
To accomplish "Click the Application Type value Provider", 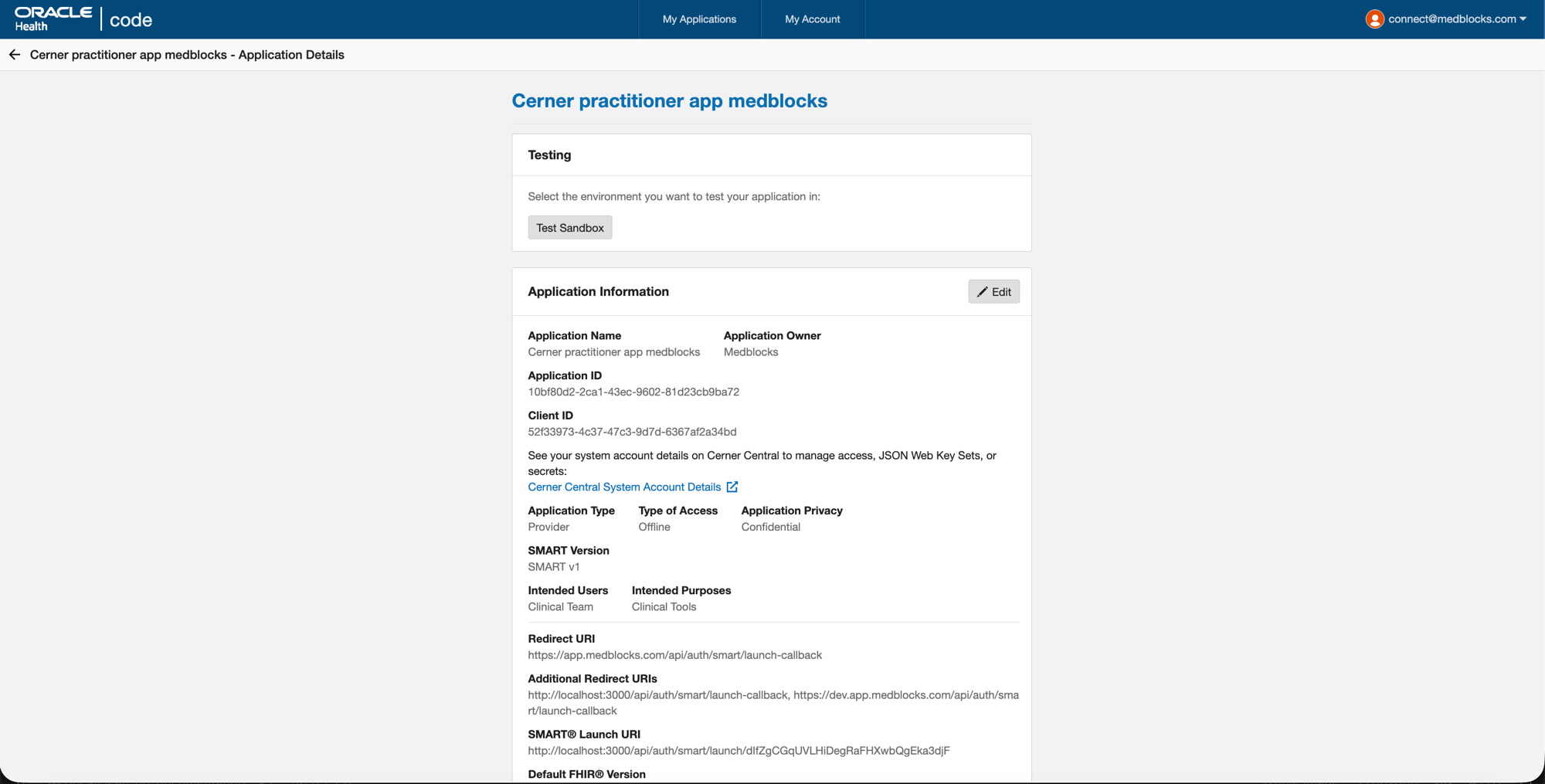I will pos(548,527).
